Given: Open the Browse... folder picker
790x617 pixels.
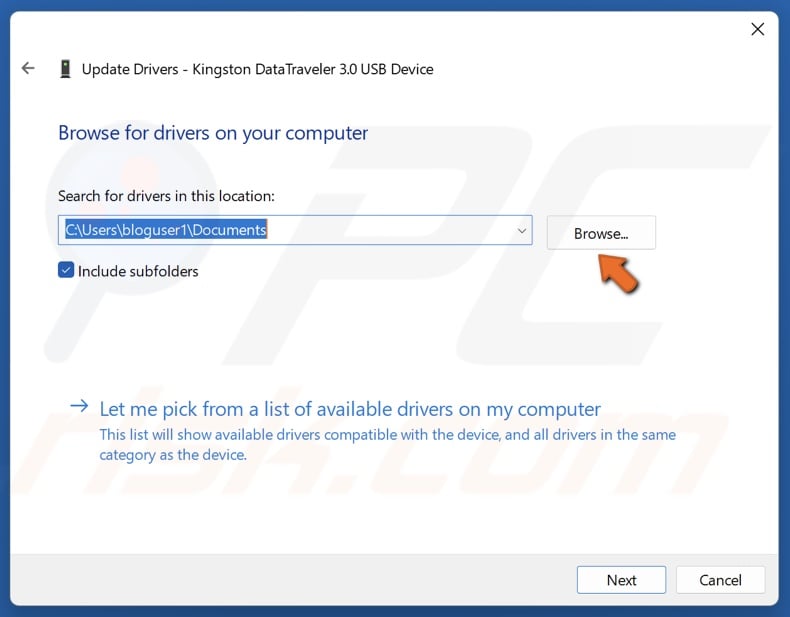Looking at the screenshot, I should point(601,233).
